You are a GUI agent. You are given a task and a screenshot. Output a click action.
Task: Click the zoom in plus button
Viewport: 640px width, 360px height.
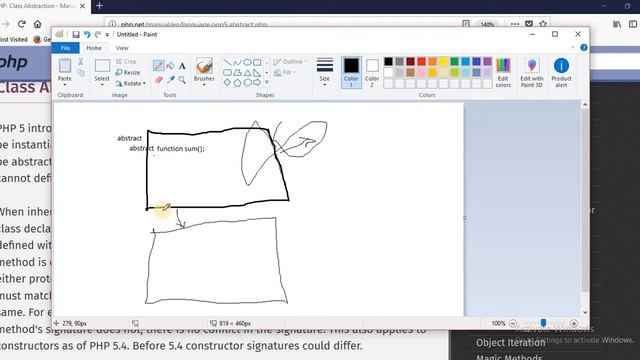click(x=573, y=323)
